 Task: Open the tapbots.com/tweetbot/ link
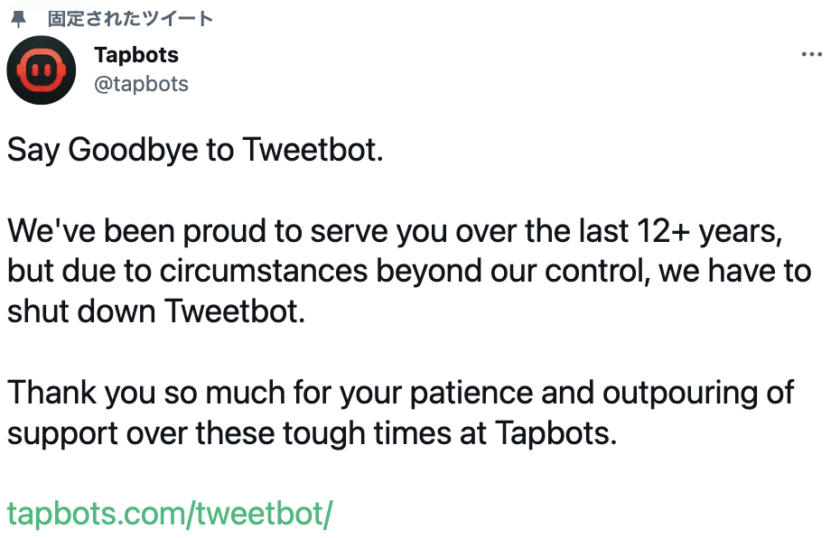click(x=170, y=513)
